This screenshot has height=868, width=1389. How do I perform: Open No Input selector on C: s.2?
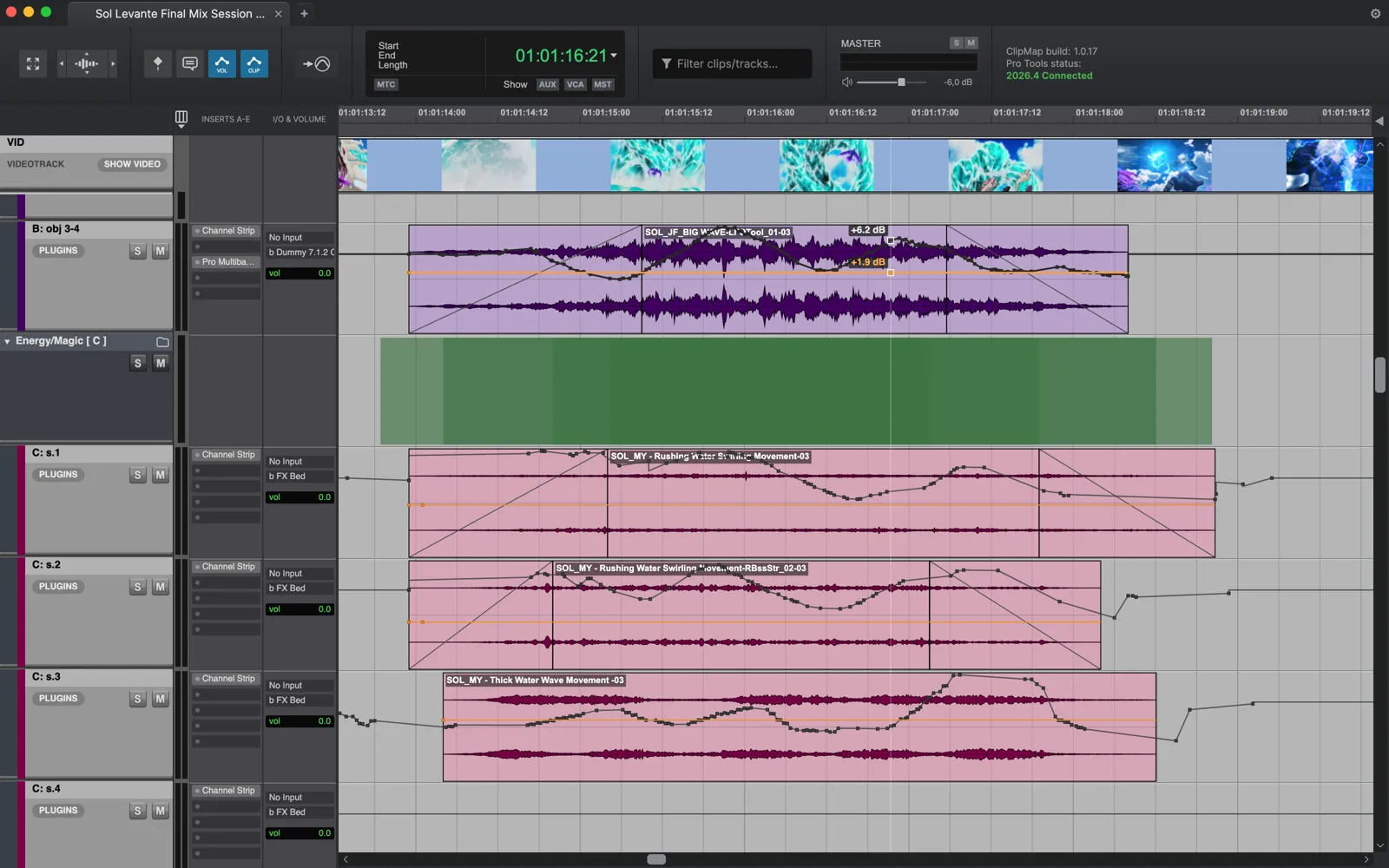point(300,573)
